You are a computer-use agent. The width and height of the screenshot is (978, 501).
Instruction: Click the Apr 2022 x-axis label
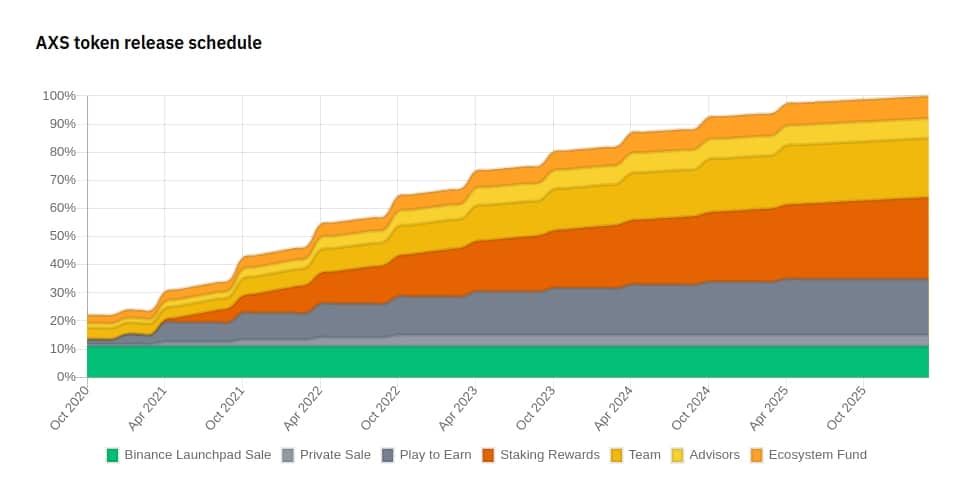[303, 407]
